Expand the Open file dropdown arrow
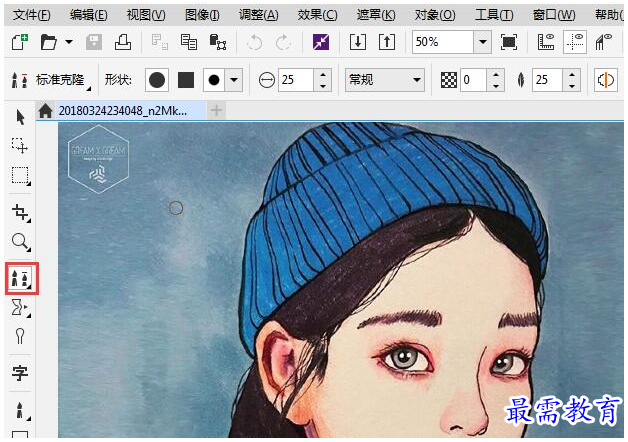The height and width of the screenshot is (442, 628). tap(69, 42)
